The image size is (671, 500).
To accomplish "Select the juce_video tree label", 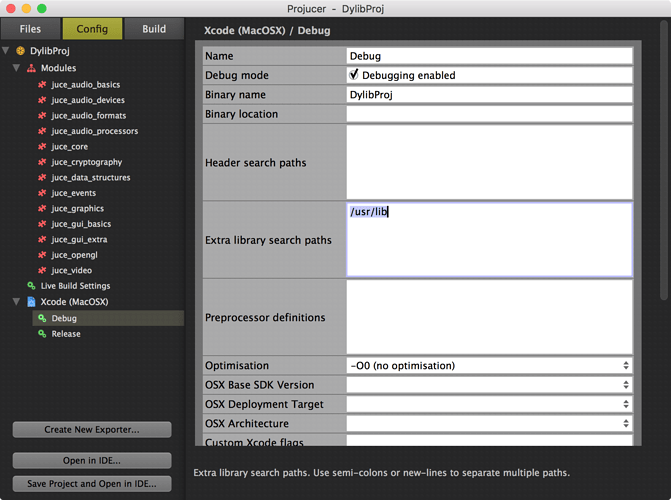I will tap(71, 270).
